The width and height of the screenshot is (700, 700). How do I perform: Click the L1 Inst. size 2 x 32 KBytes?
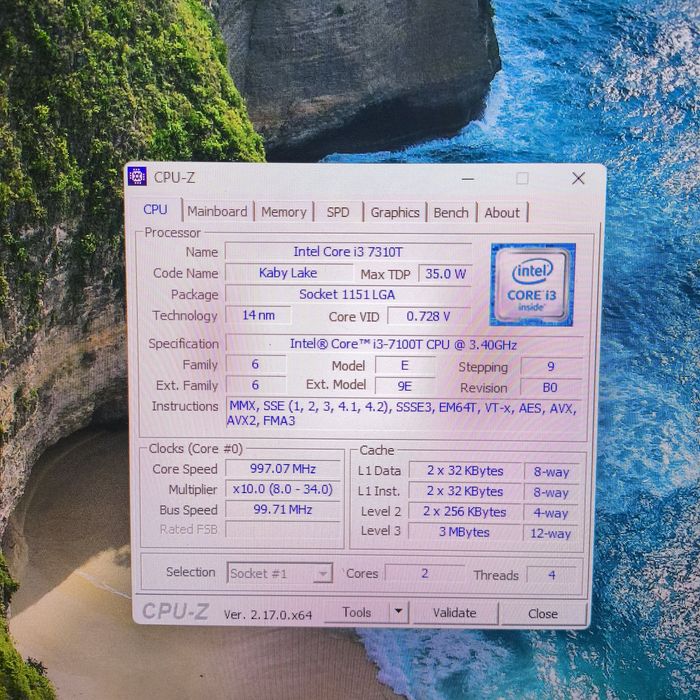465,491
